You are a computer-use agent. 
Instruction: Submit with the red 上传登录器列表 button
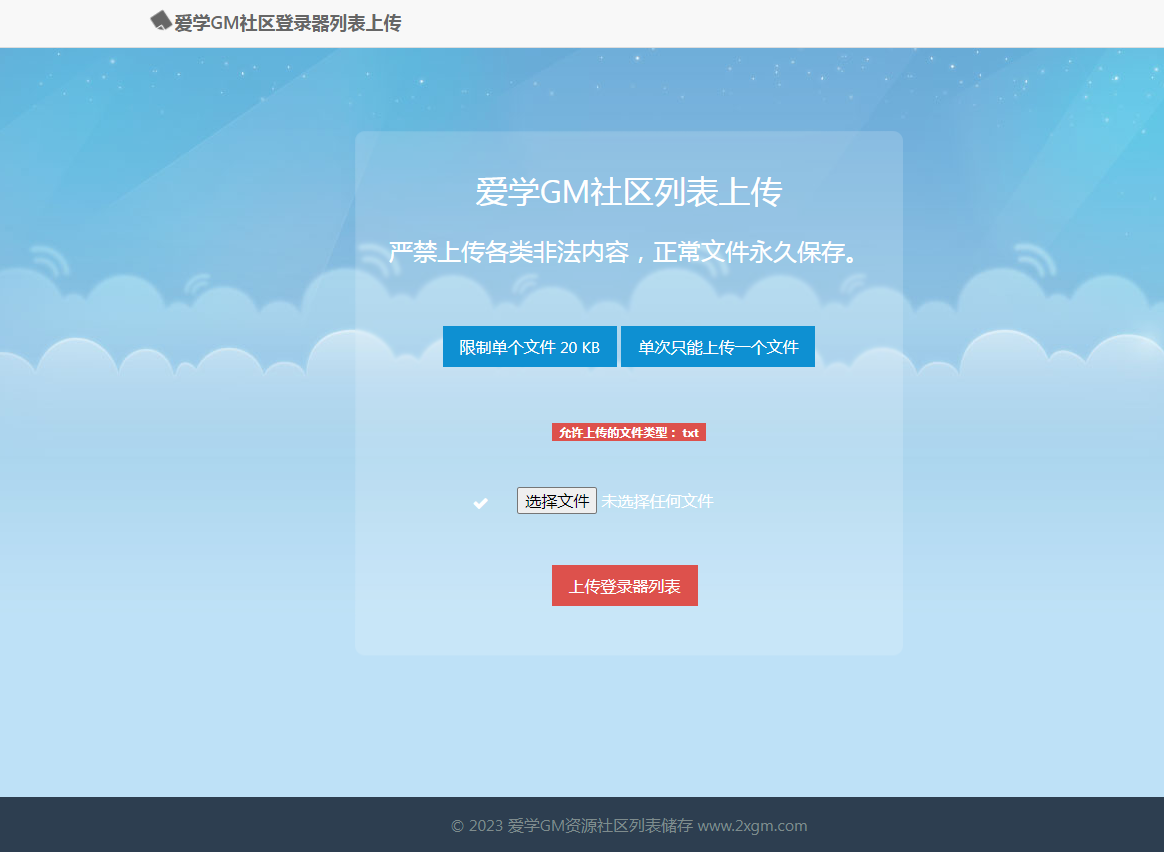click(624, 586)
